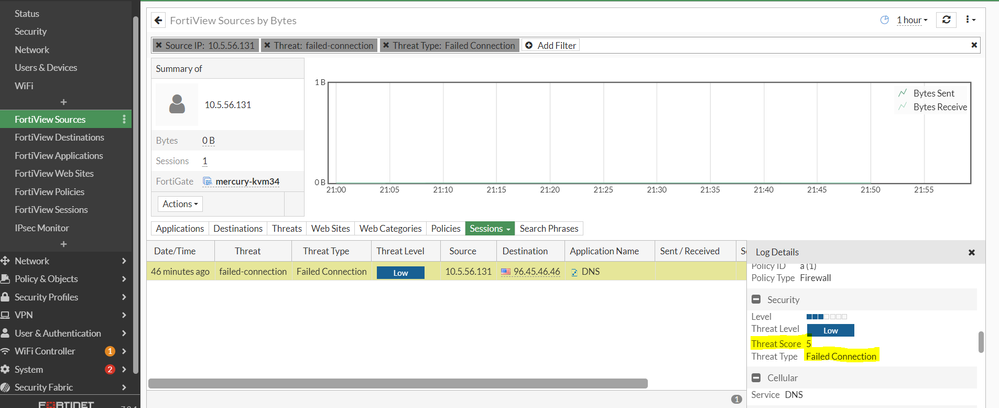
Task: Switch to the Web Categories tab
Action: [391, 228]
